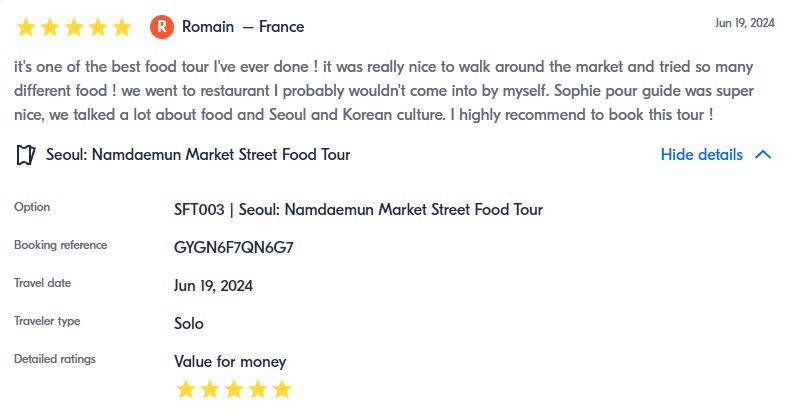The height and width of the screenshot is (413, 787).
Task: Click the Detailed ratings label
Action: pos(55,359)
